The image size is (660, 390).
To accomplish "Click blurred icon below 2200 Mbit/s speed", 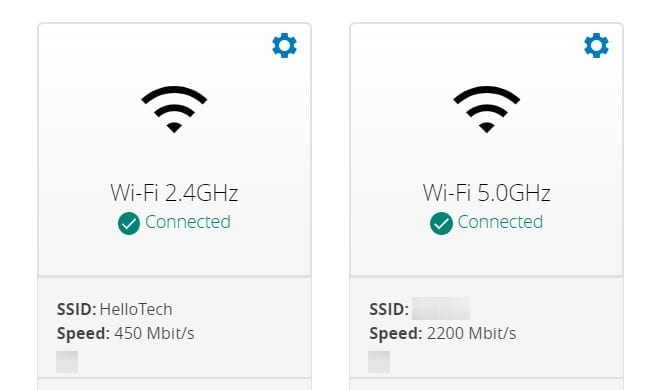I will [x=379, y=362].
